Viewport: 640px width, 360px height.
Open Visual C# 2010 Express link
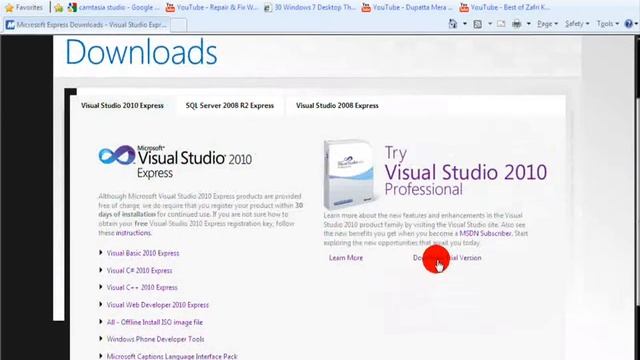pos(140,271)
